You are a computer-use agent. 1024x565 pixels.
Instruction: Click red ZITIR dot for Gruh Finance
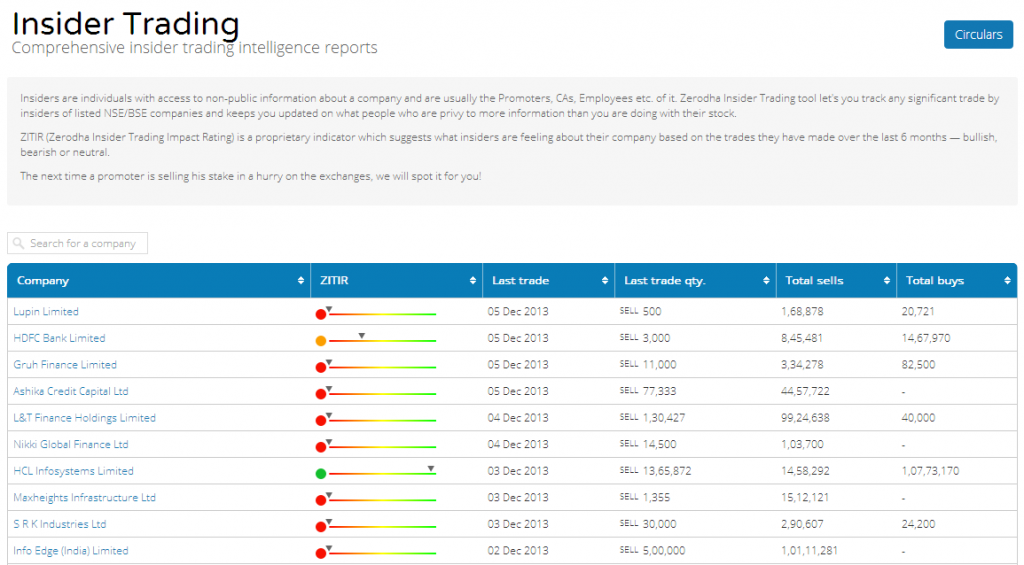321,367
